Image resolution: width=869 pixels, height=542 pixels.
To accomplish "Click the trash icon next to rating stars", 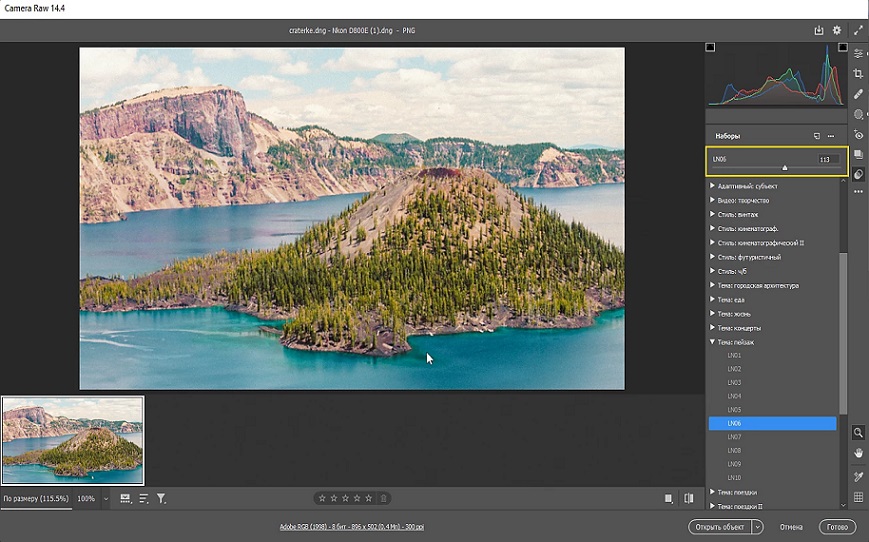I will click(x=384, y=498).
